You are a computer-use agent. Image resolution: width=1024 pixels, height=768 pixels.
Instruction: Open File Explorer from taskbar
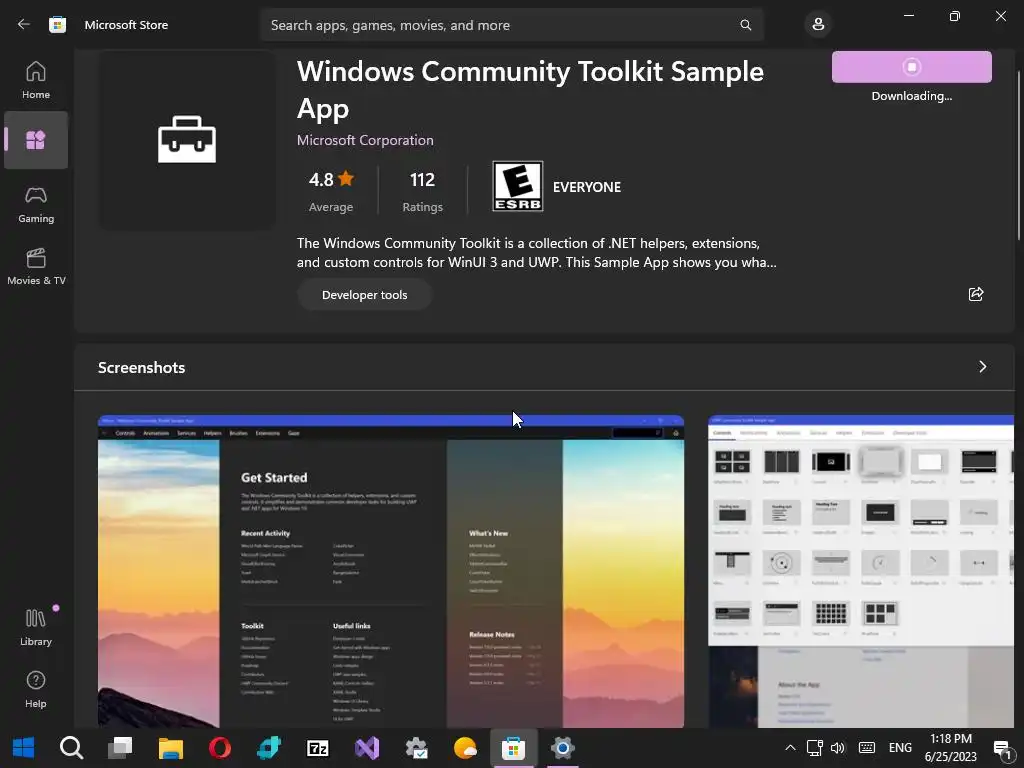(x=170, y=748)
